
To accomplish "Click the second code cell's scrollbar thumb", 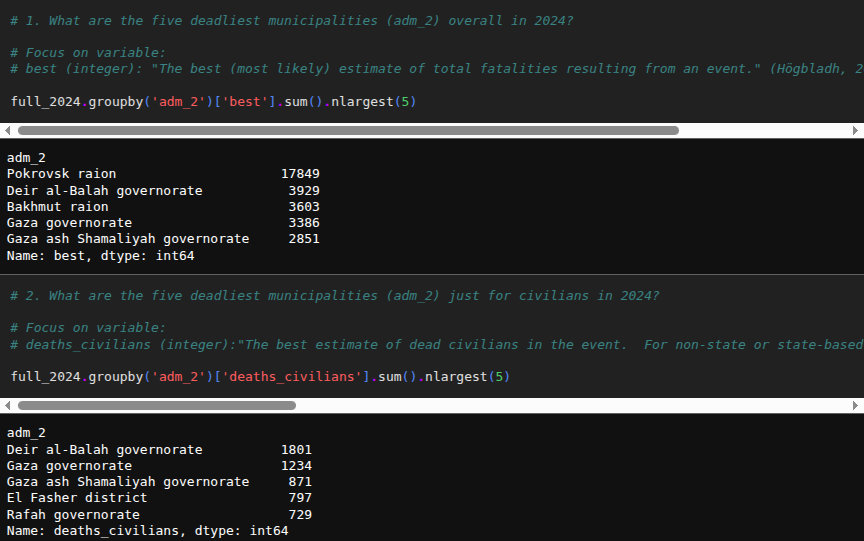I will pyautogui.click(x=157, y=405).
